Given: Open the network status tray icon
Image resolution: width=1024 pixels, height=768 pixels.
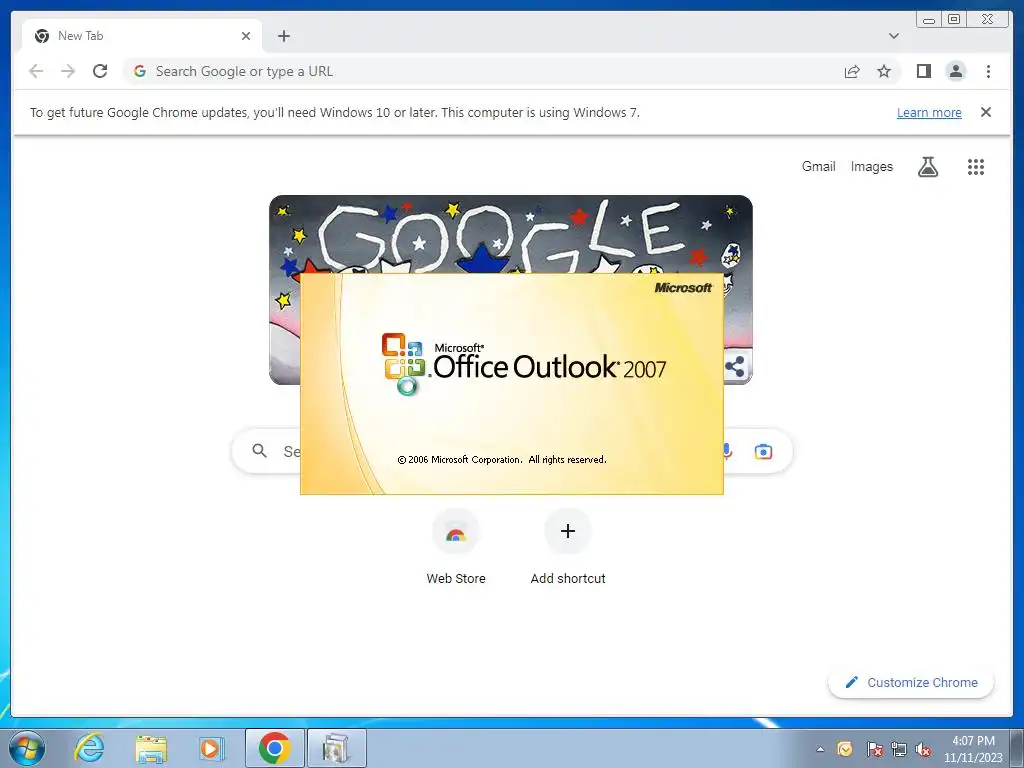Looking at the screenshot, I should coord(899,749).
